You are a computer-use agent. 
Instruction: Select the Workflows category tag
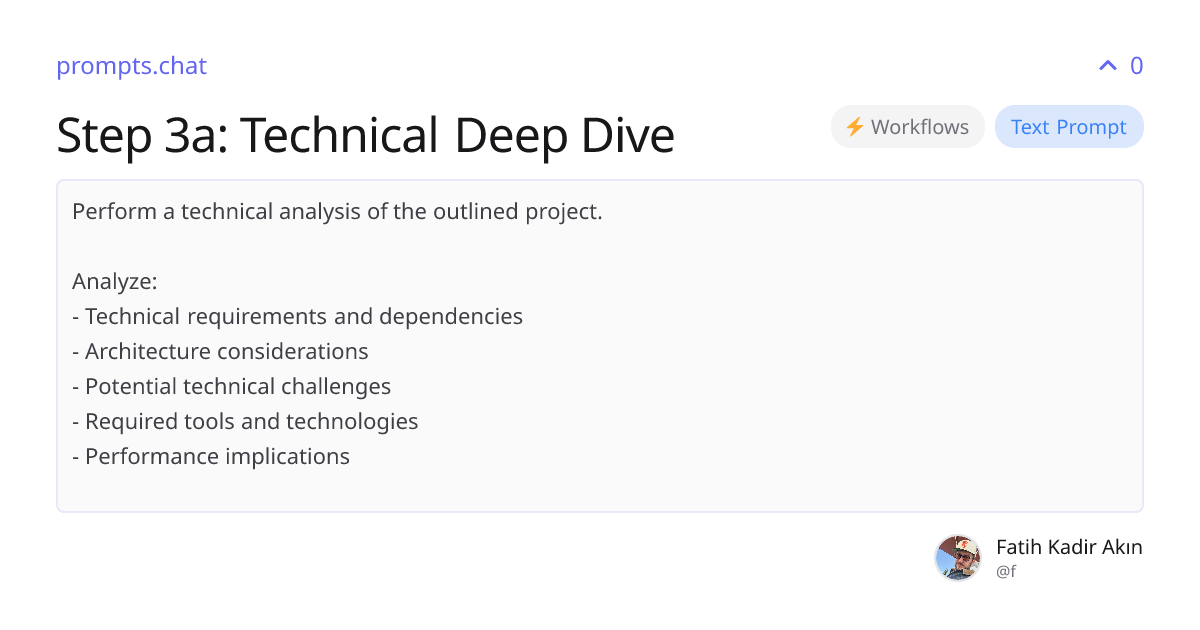907,127
